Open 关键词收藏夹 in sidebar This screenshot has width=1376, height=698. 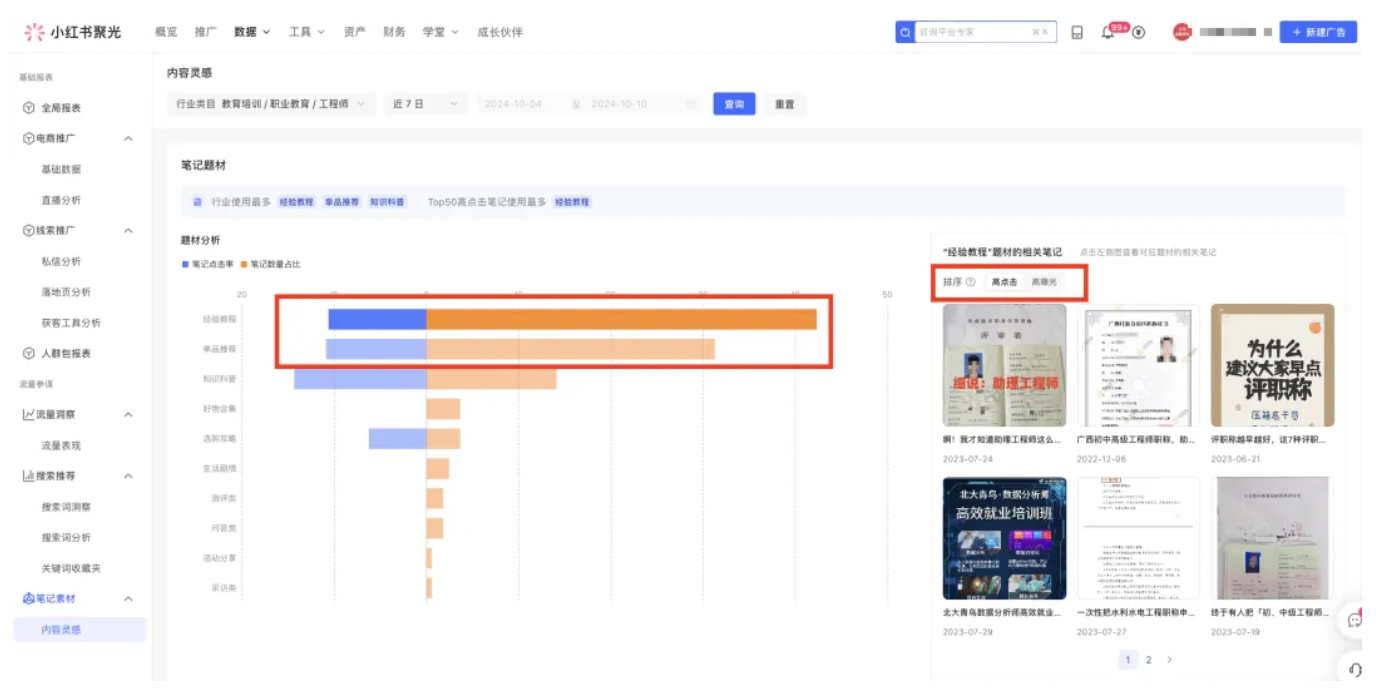tap(71, 568)
